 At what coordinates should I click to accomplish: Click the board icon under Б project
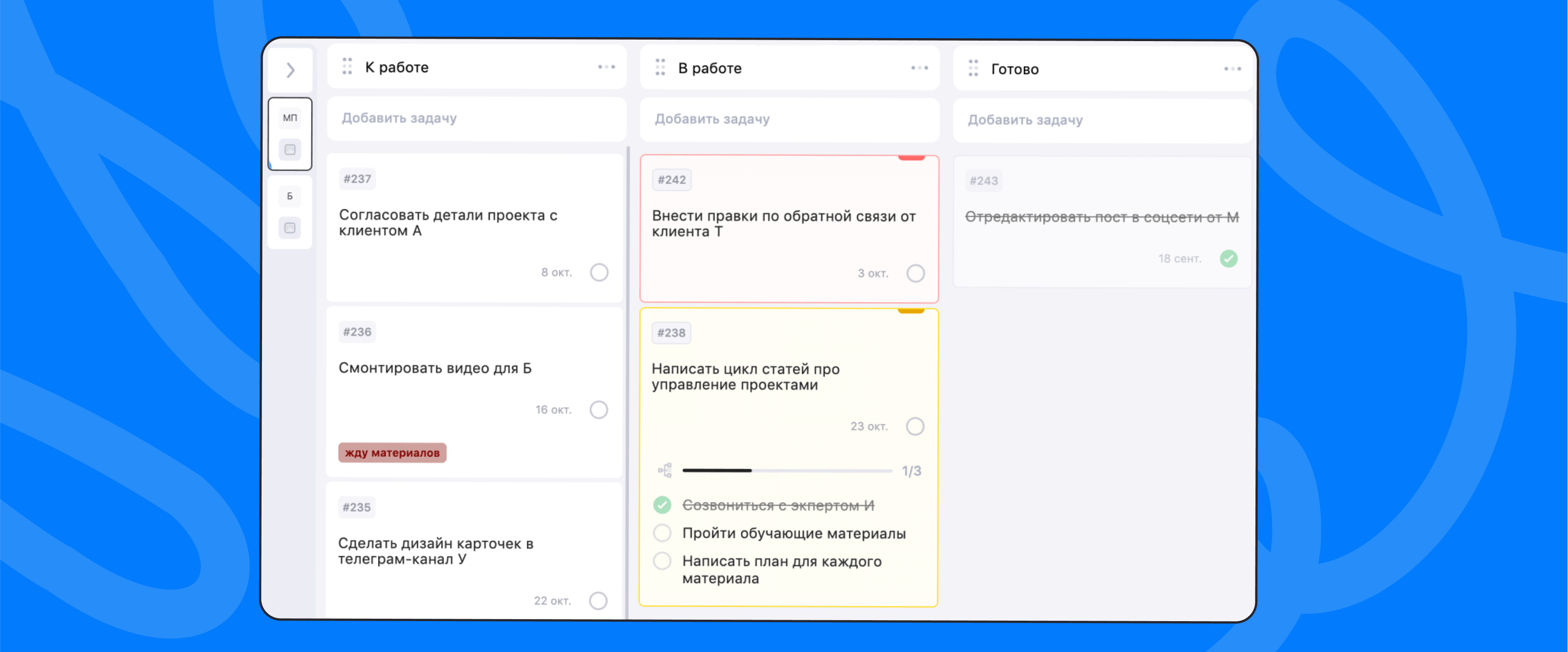[x=289, y=228]
